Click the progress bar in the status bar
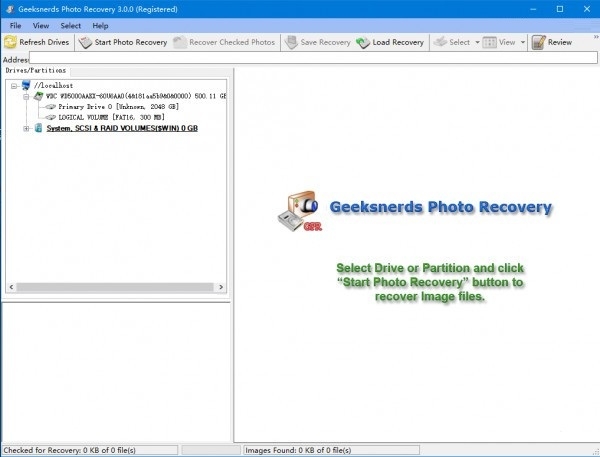Viewport: 600px width, 457px height. [x=211, y=450]
